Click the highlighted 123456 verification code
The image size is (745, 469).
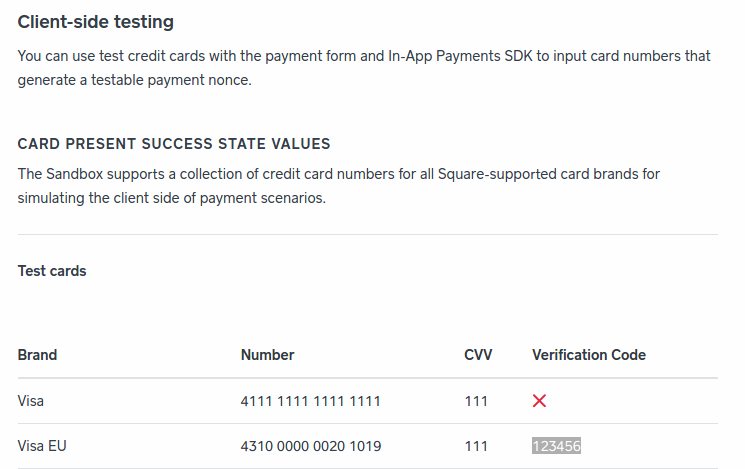pos(556,446)
